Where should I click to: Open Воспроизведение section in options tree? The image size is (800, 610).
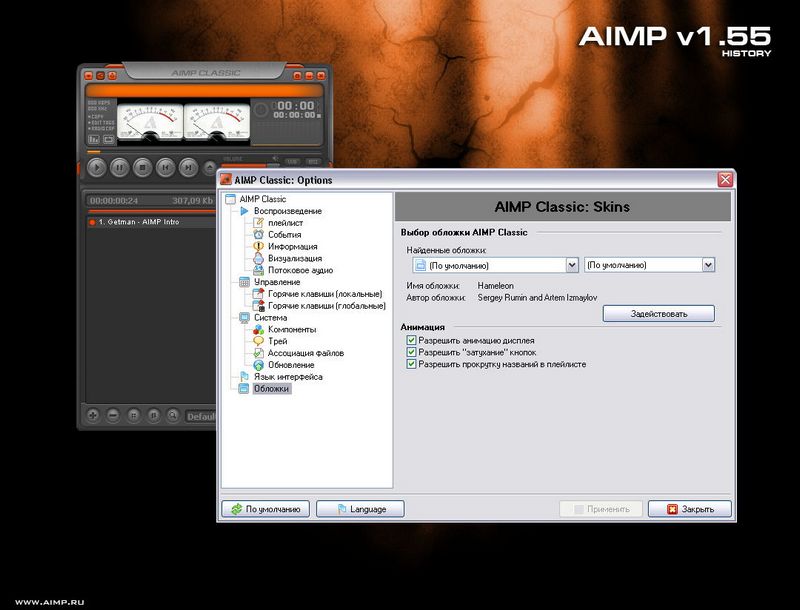[288, 211]
